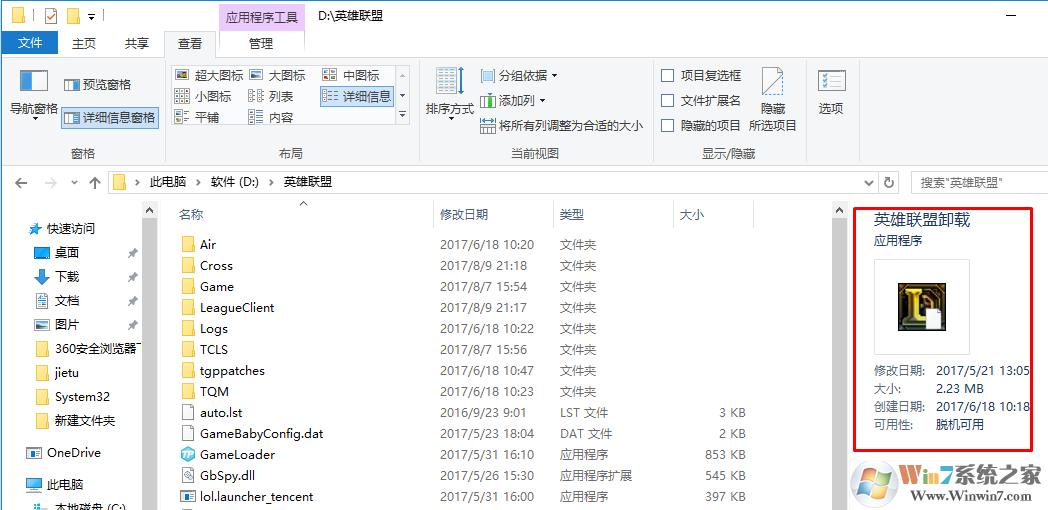The height and width of the screenshot is (510, 1048).
Task: Click 将所有列调整为合适的大小 button
Action: (x=561, y=126)
